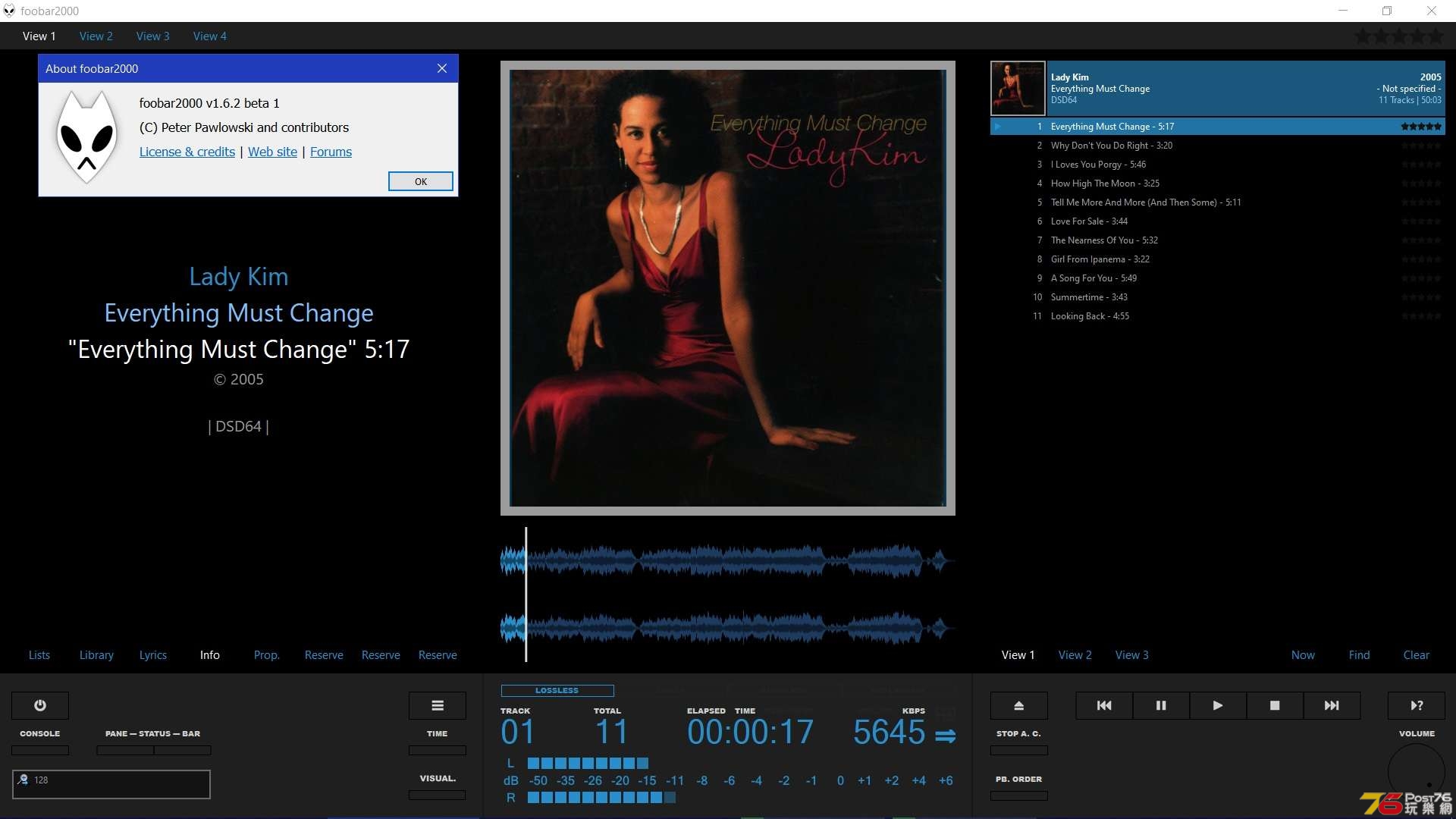Screen dimensions: 1456x819
Task: Switch playlist panel to View 2
Action: click(1075, 655)
